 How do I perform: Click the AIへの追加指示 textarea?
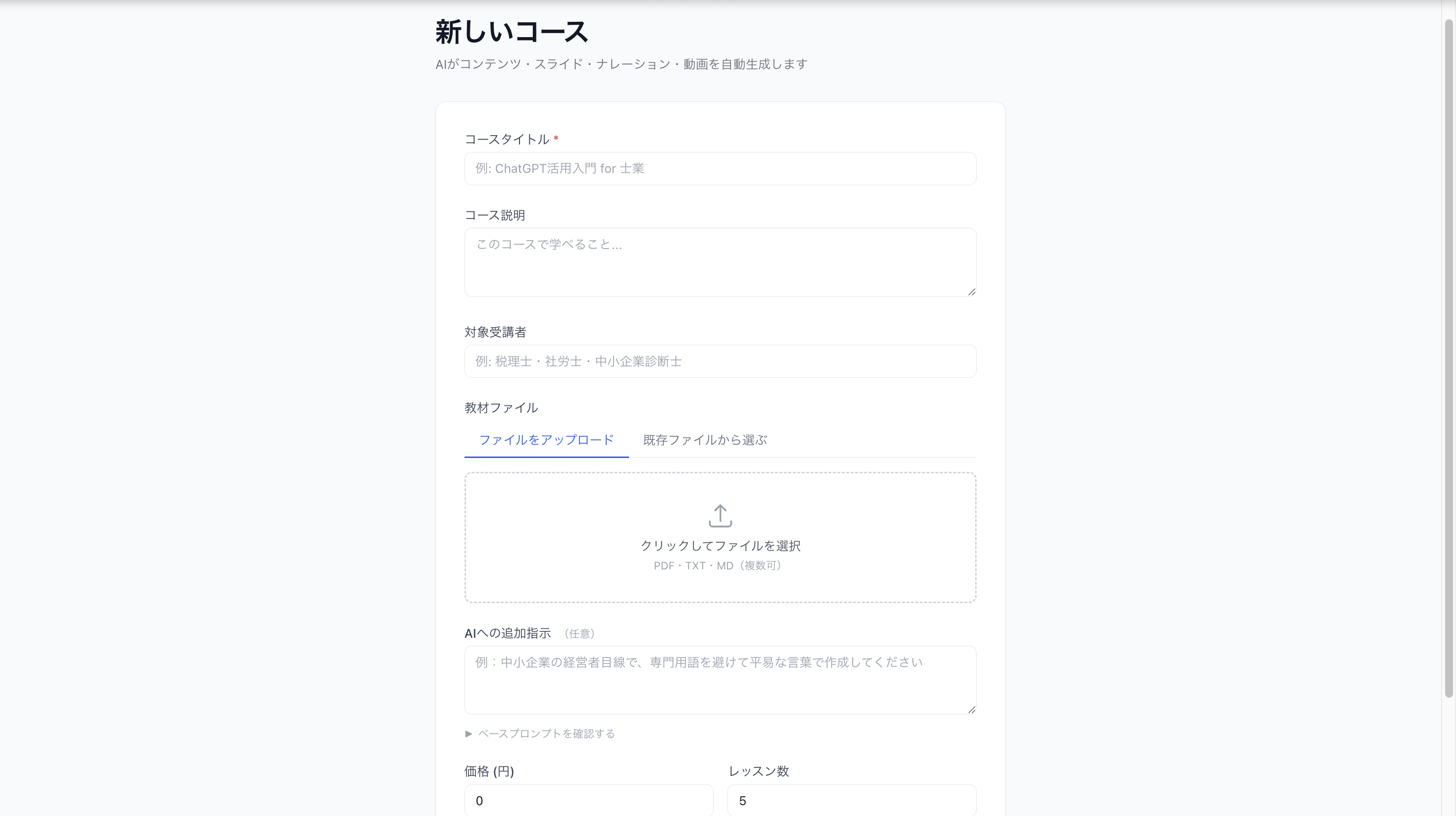(x=720, y=680)
